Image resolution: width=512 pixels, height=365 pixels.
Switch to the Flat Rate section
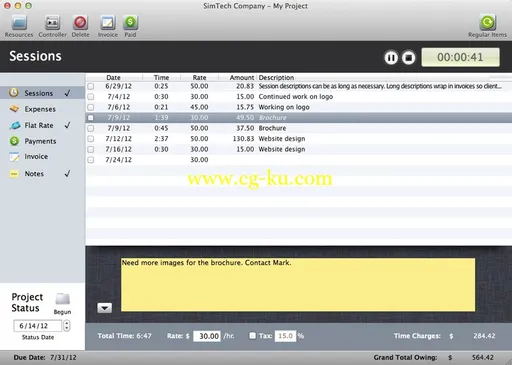click(x=39, y=125)
